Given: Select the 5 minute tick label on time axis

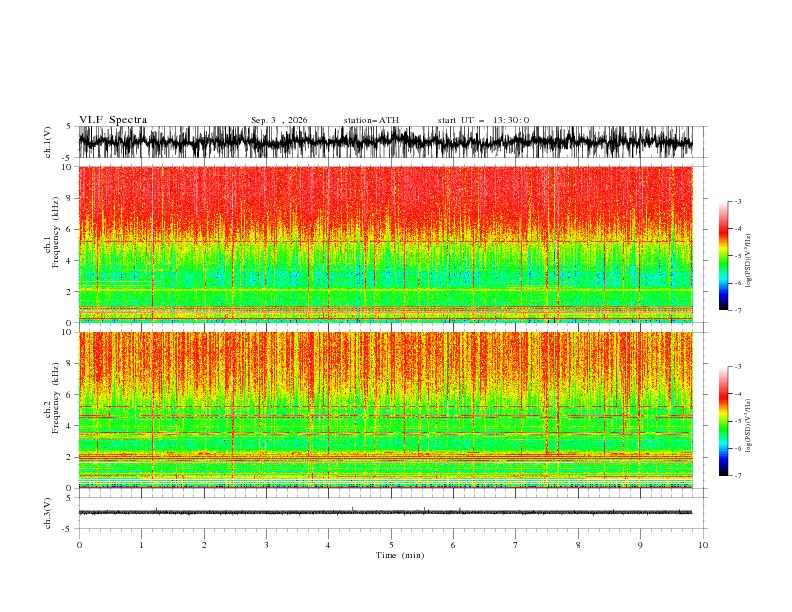Looking at the screenshot, I should [391, 545].
